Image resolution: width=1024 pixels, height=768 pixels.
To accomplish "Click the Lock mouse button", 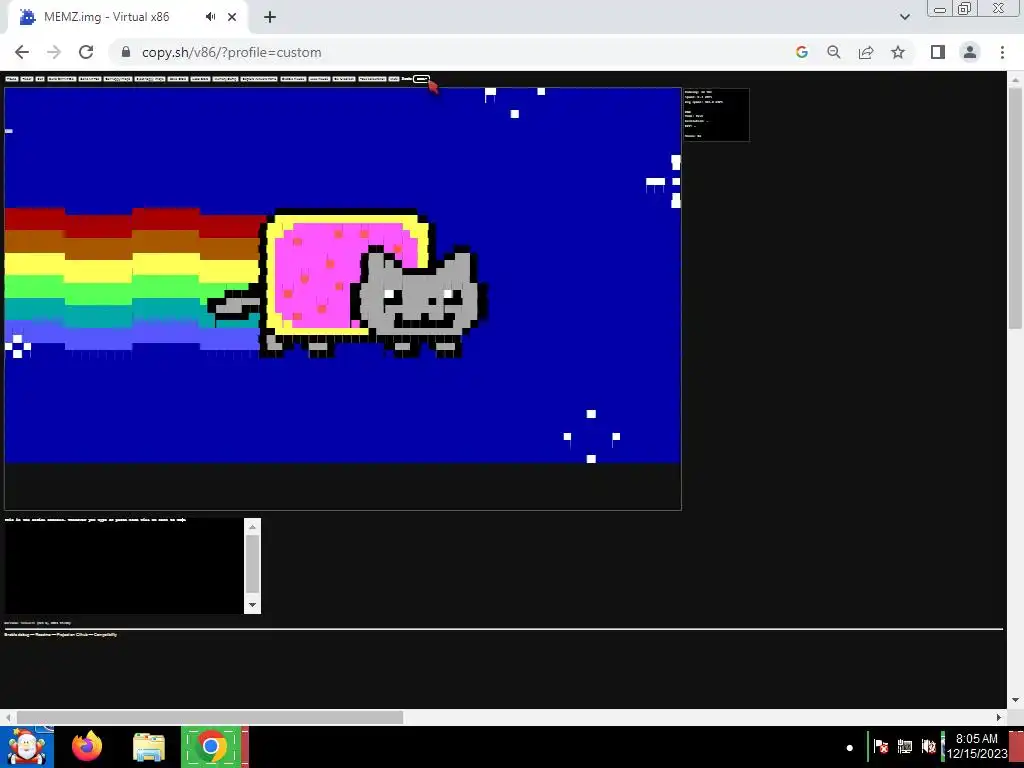I will point(319,79).
